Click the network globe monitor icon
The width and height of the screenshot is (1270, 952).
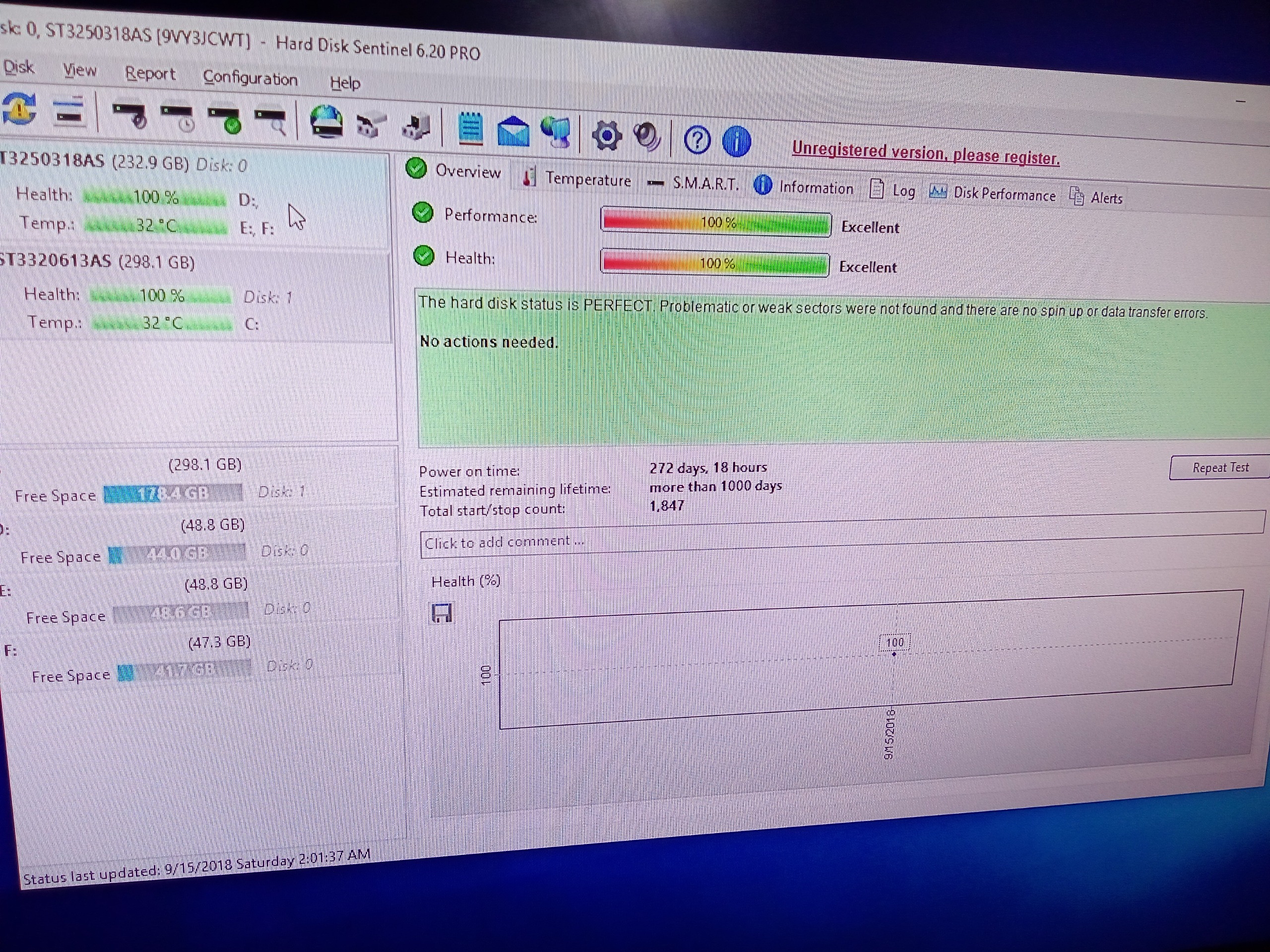pyautogui.click(x=555, y=132)
